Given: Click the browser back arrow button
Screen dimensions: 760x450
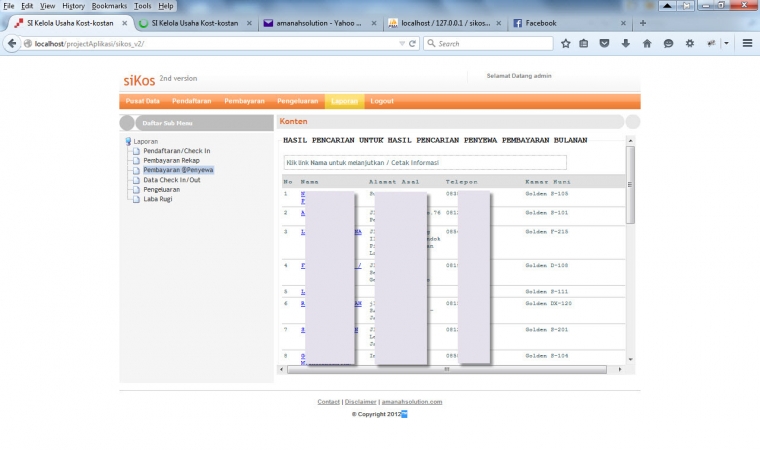Looking at the screenshot, I should [13, 43].
